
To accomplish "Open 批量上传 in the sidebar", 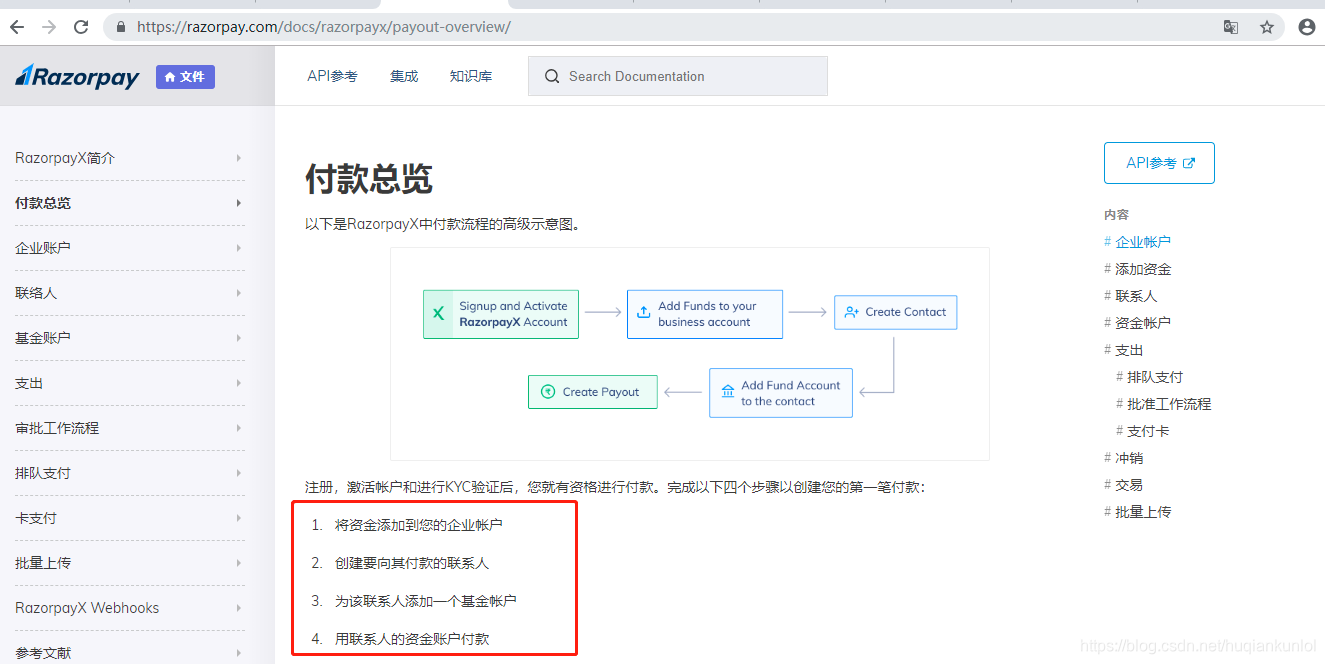I will 43,563.
